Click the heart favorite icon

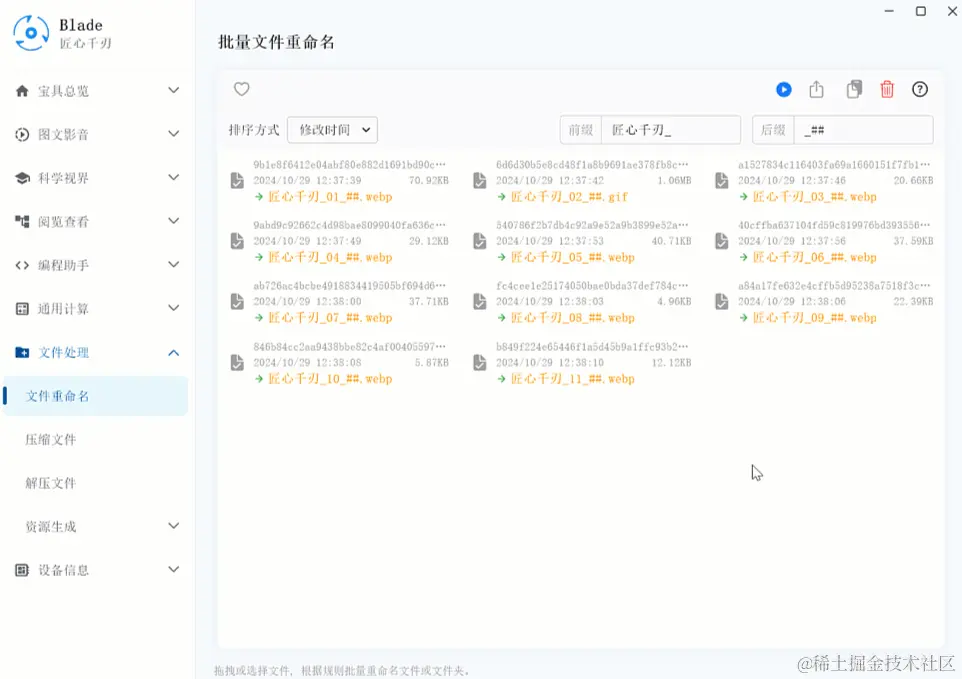(x=242, y=89)
